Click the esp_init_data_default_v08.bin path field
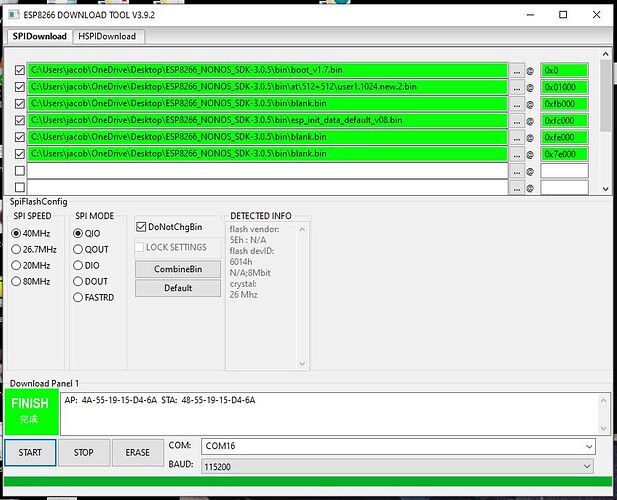Screen dimensions: 617x500 pyautogui.click(x=268, y=120)
